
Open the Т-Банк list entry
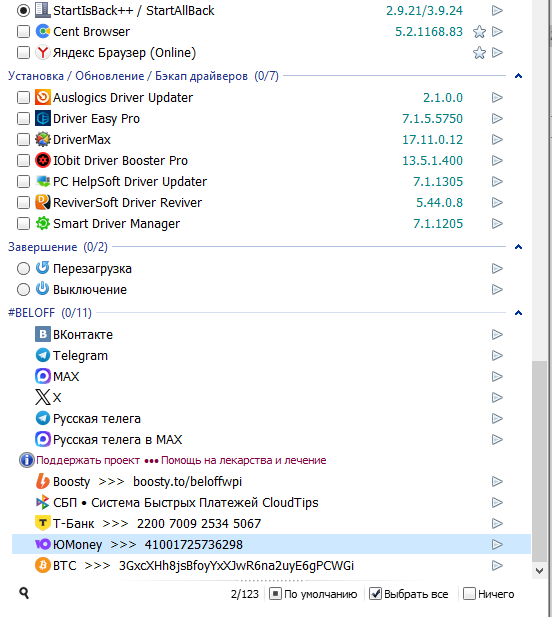tap(271, 523)
